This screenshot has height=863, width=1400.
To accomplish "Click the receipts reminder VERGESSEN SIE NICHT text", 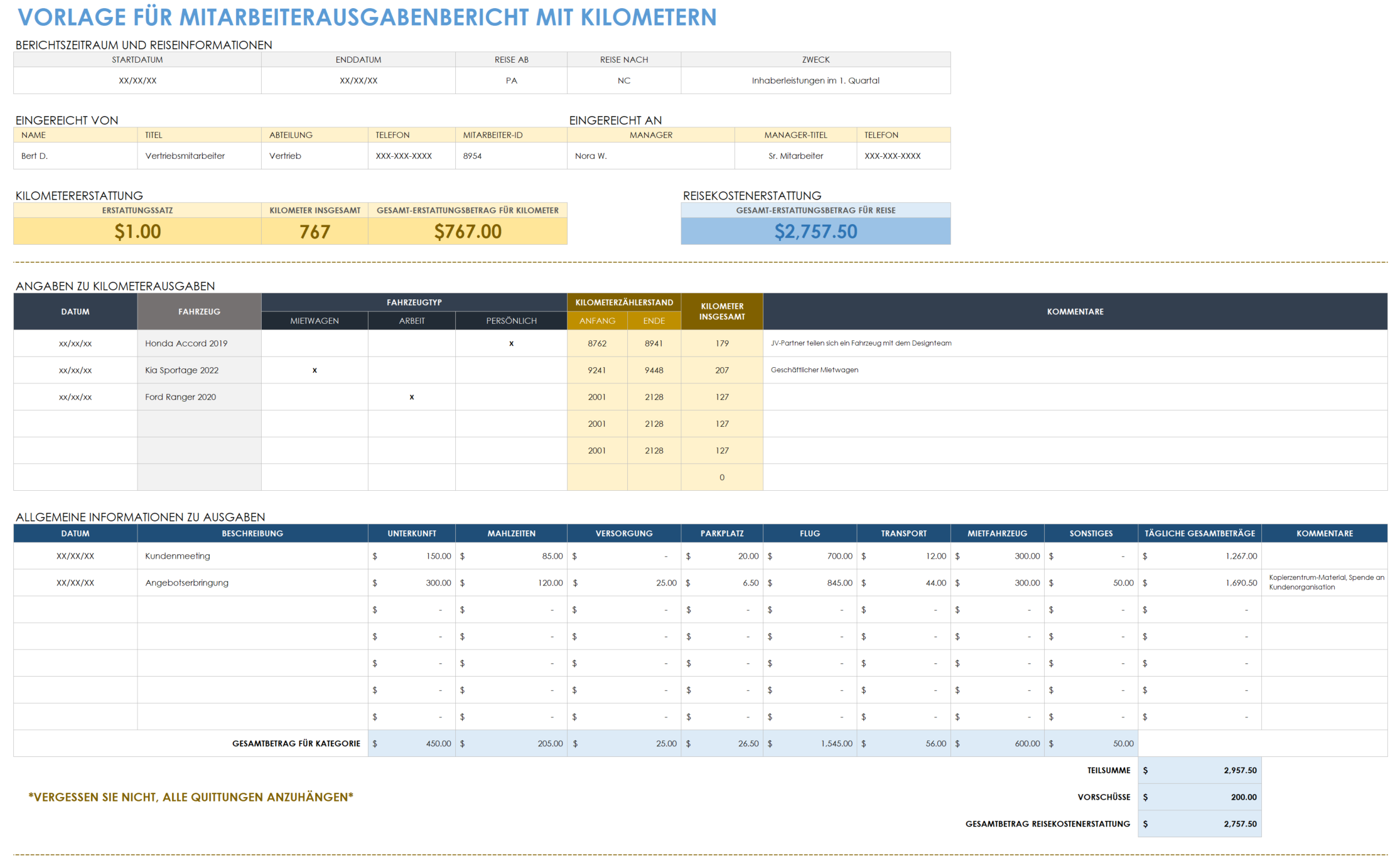I will 191,797.
